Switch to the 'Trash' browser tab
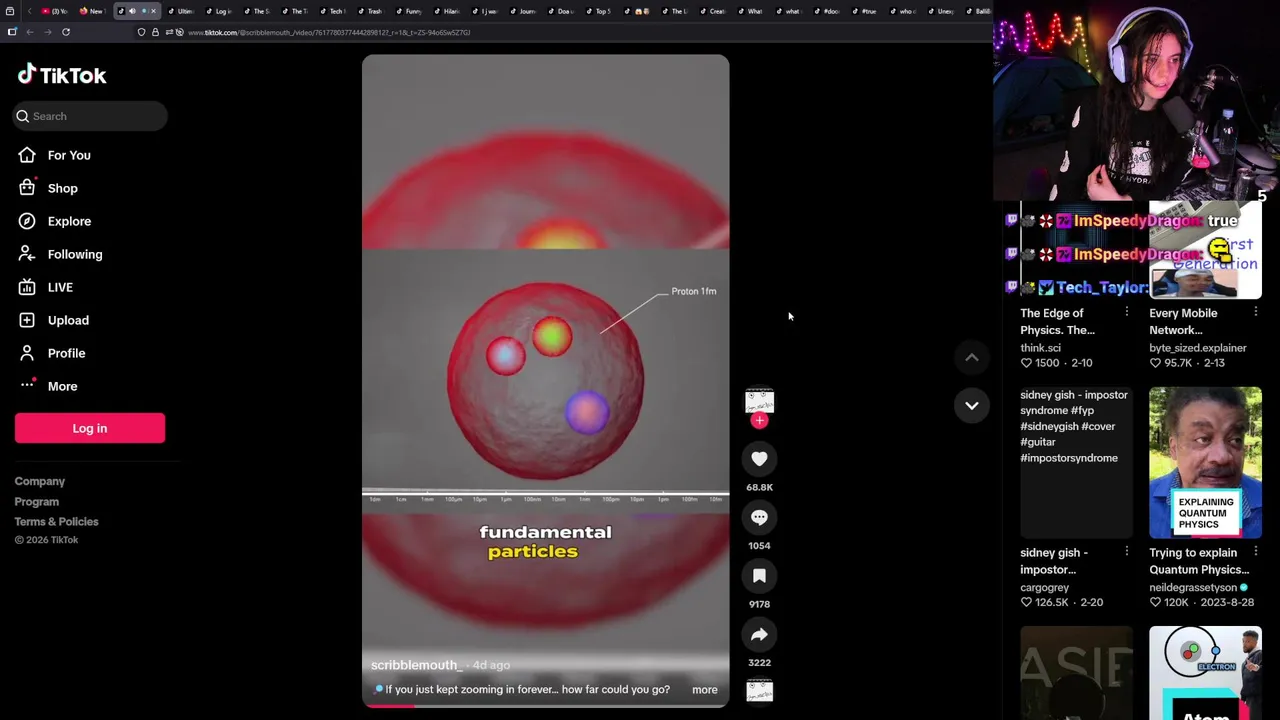Screen dimensions: 1280x720 point(370,11)
